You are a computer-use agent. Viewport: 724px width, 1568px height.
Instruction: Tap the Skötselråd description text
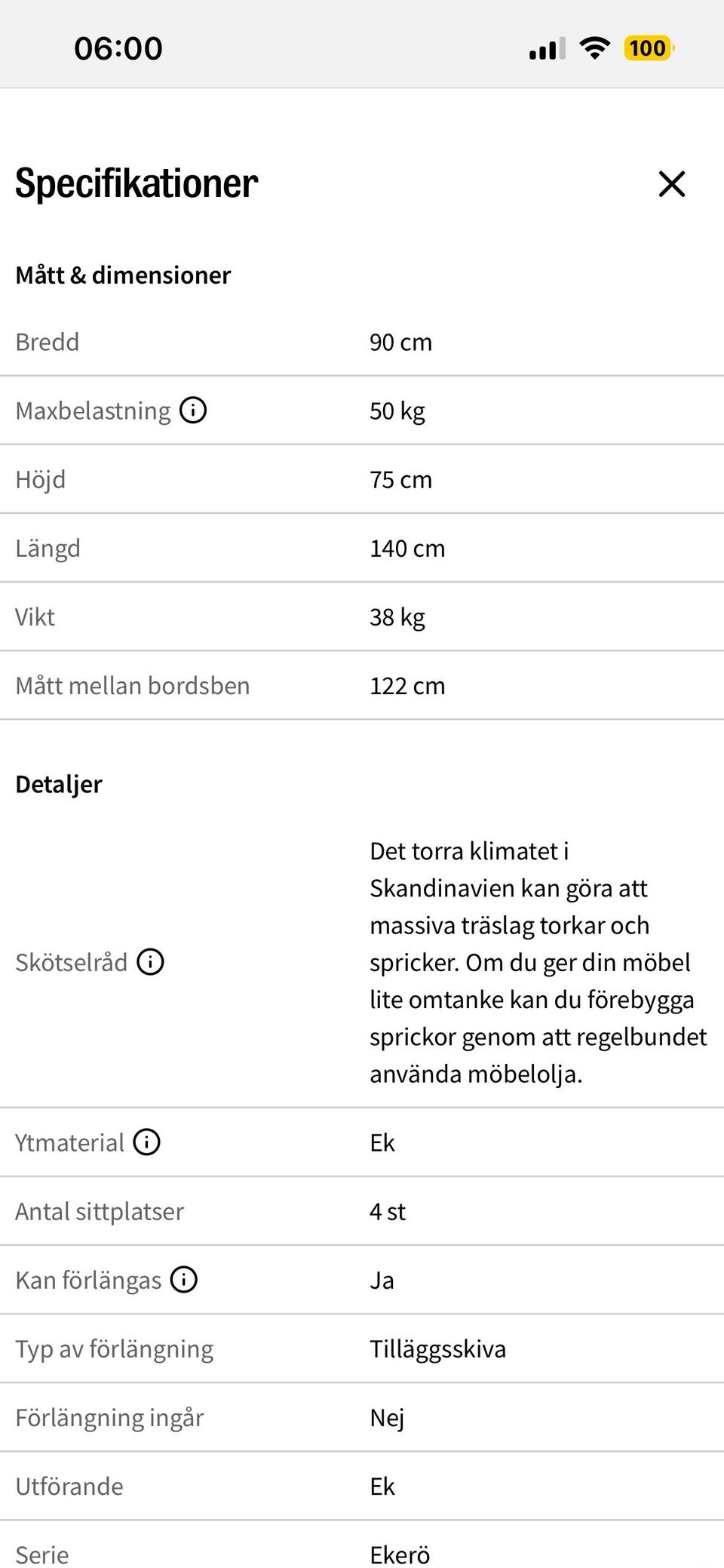pos(538,962)
